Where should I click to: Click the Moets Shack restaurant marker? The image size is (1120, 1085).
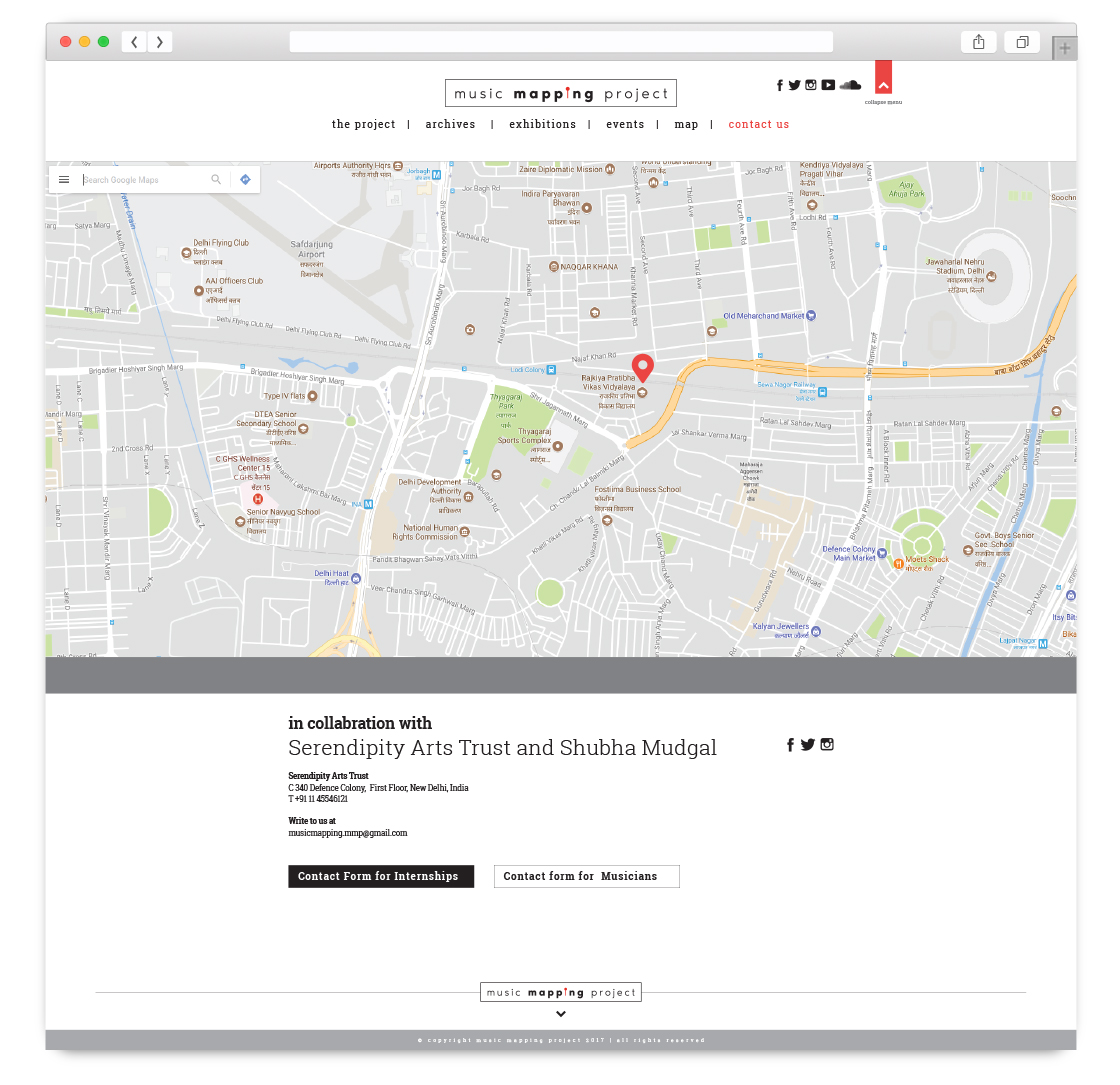pyautogui.click(x=899, y=564)
